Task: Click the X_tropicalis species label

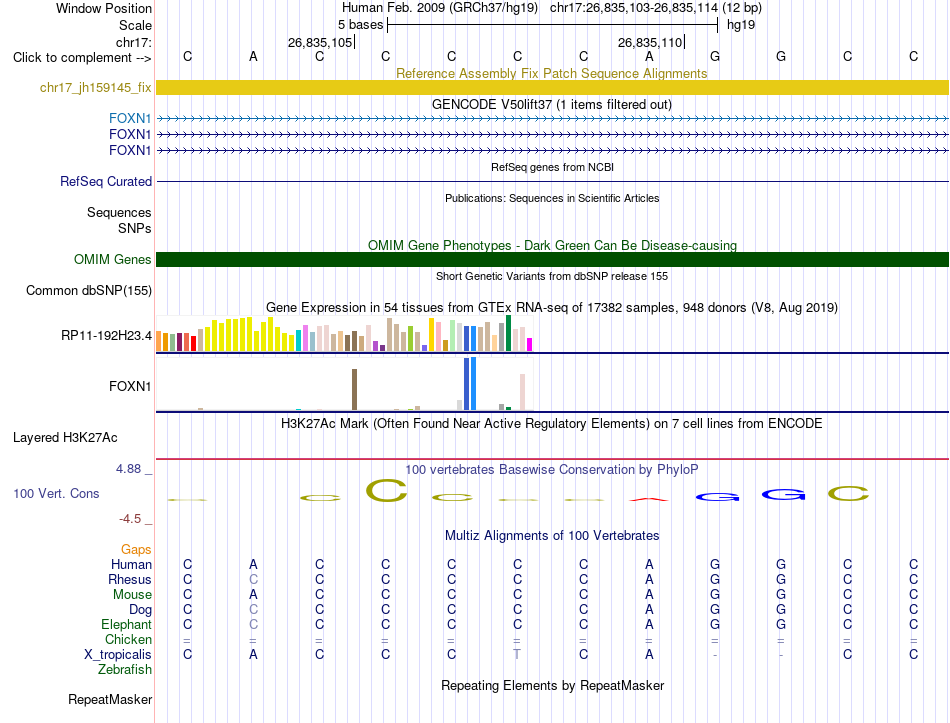Action: 118,655
